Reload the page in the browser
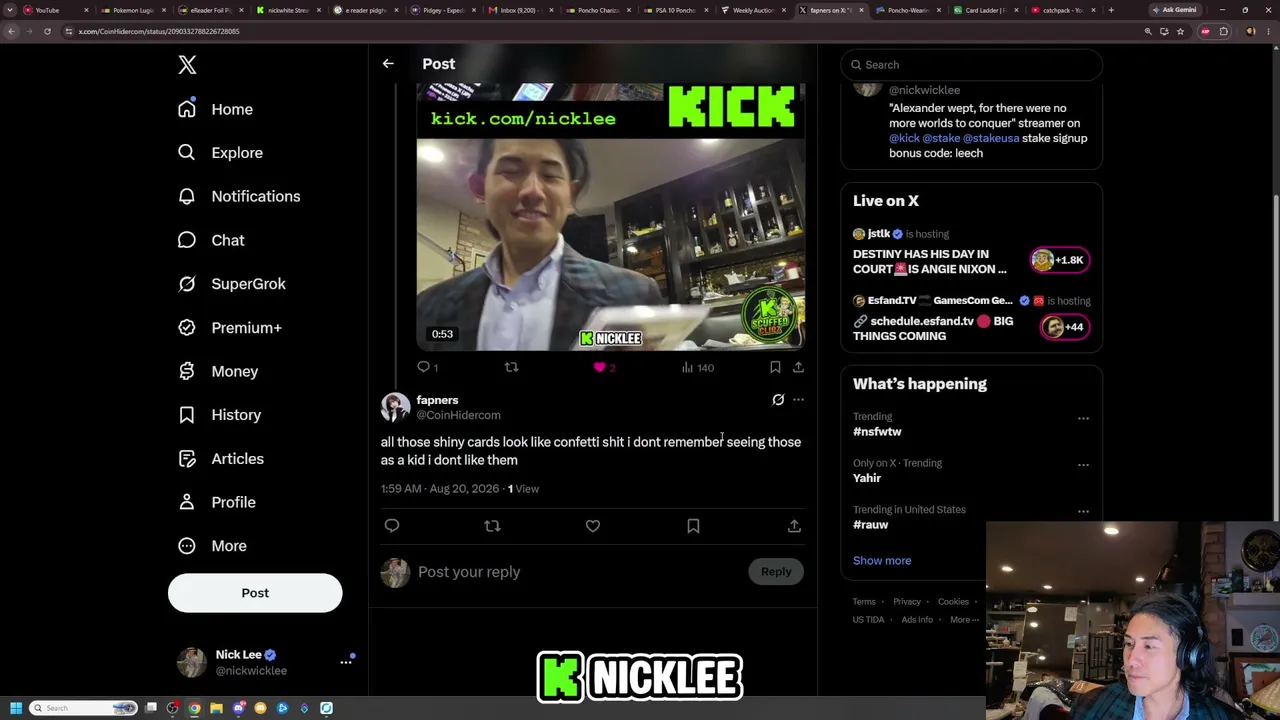This screenshot has height=720, width=1280. 47,31
